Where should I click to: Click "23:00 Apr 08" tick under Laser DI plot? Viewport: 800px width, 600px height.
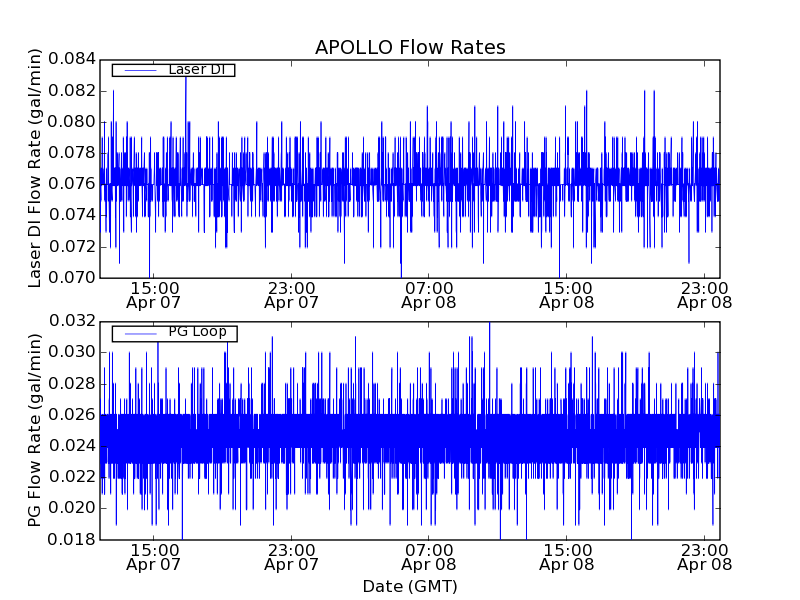705,296
